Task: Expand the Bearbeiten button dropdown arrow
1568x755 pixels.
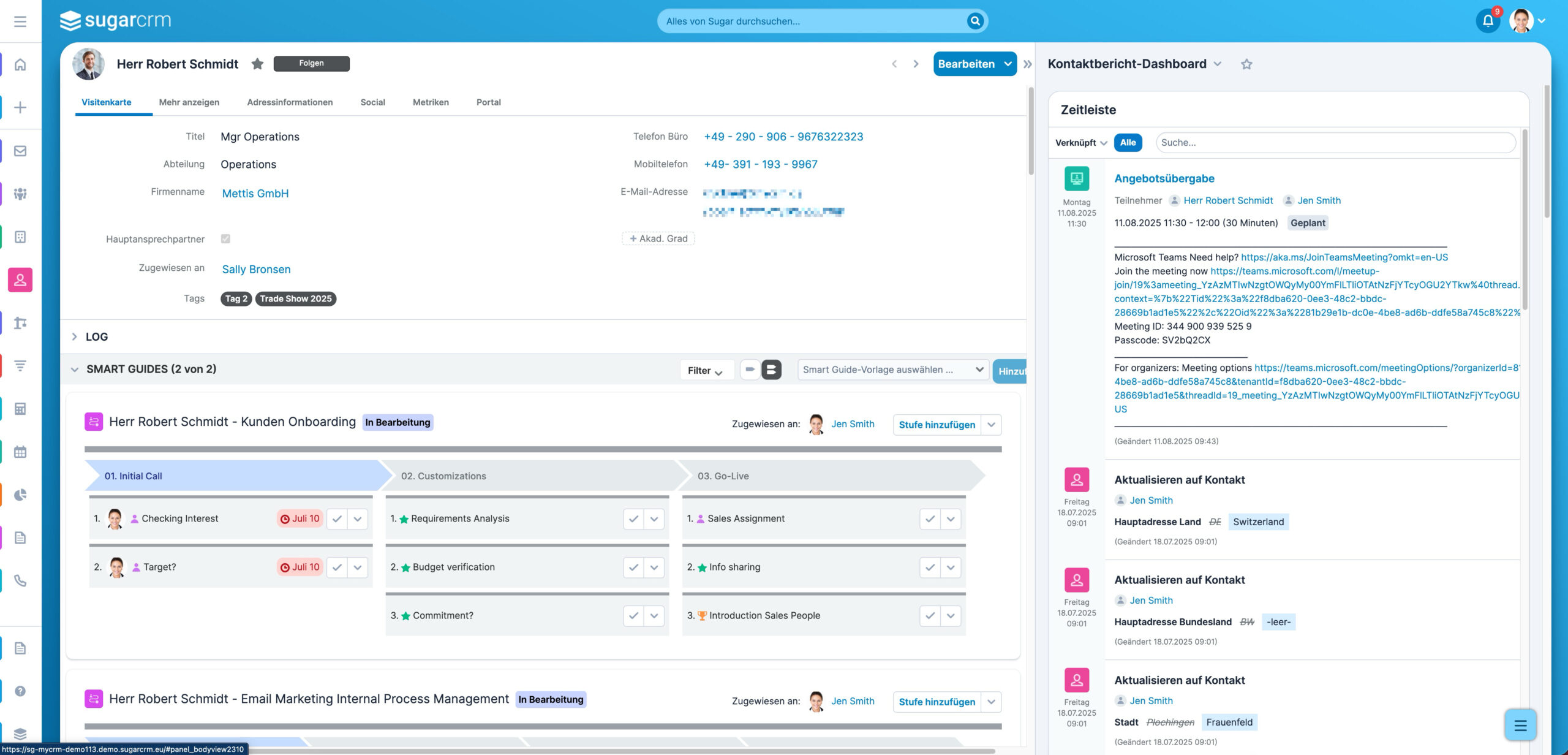Action: coord(1008,64)
